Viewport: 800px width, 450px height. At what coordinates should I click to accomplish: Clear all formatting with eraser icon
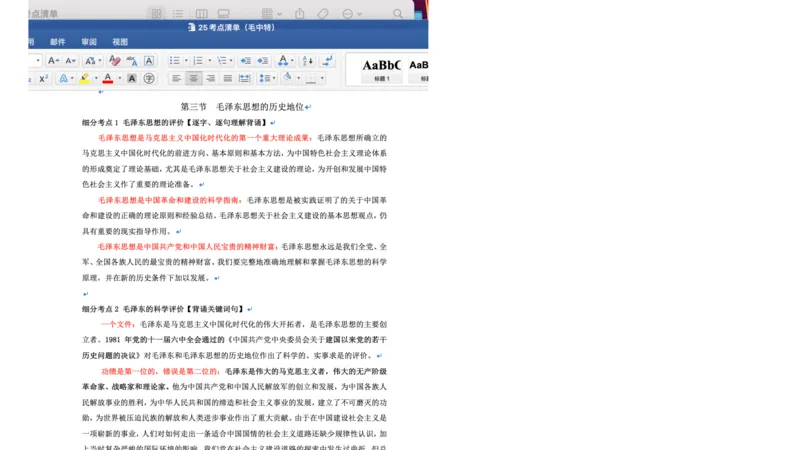click(x=114, y=61)
